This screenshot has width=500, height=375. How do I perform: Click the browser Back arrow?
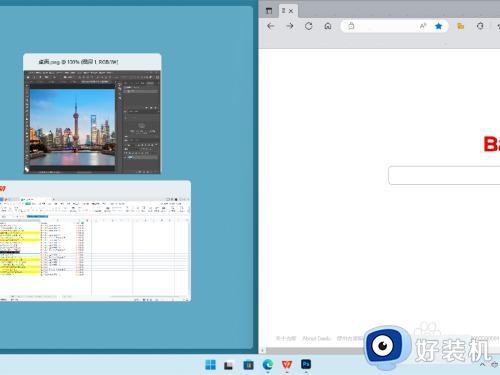(271, 26)
